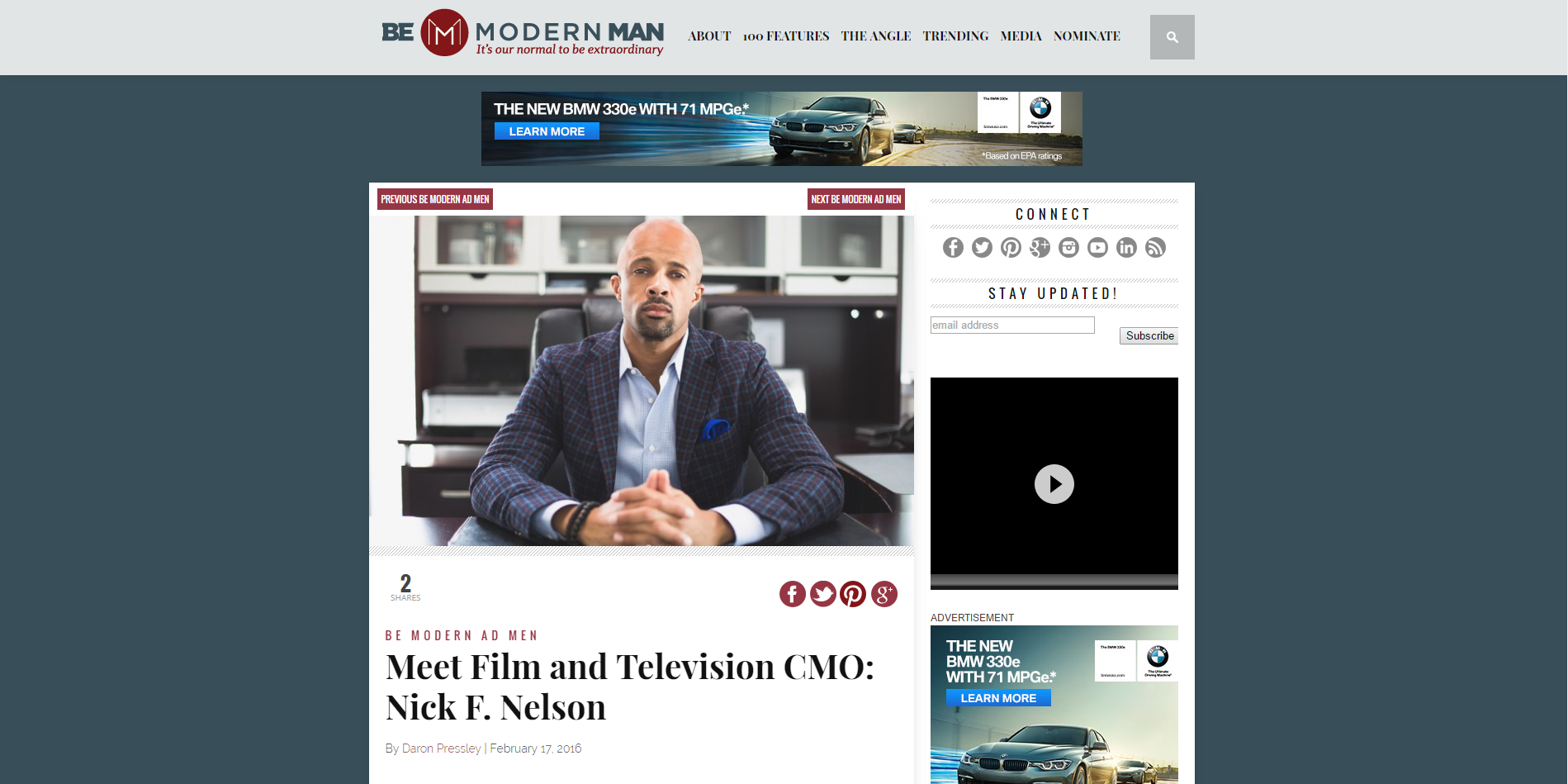Open the YouTube icon in Connect
1568x784 pixels.
pyautogui.click(x=1097, y=248)
